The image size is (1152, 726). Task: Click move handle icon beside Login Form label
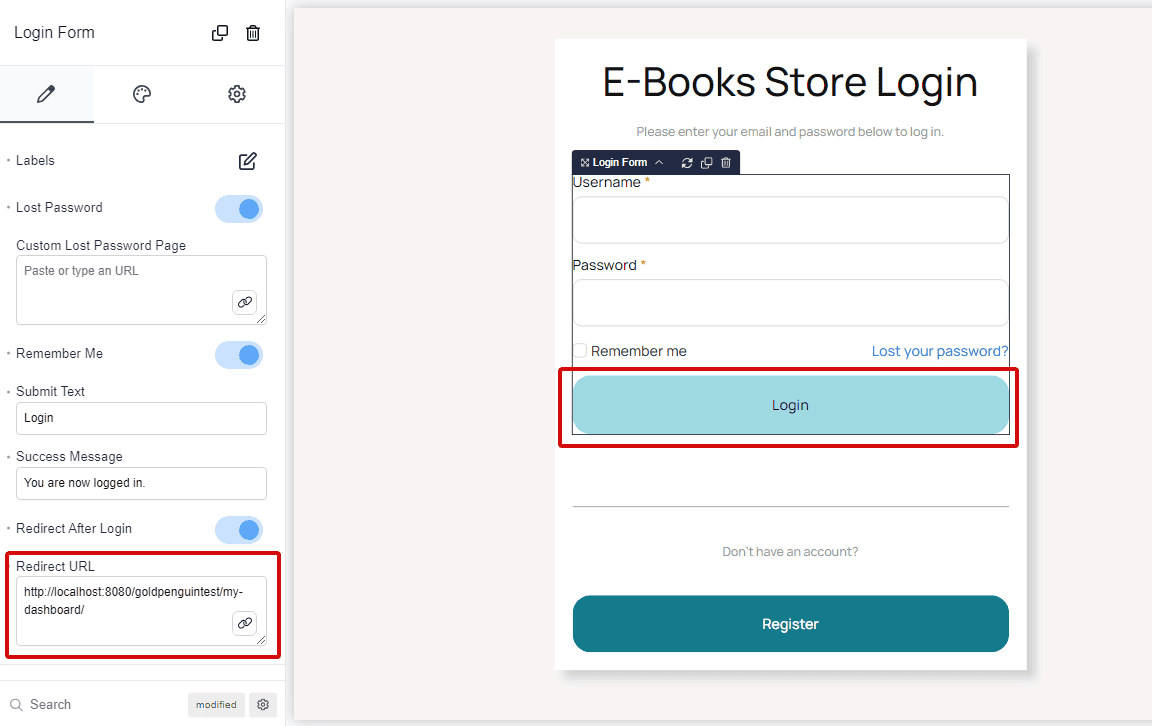coord(584,162)
